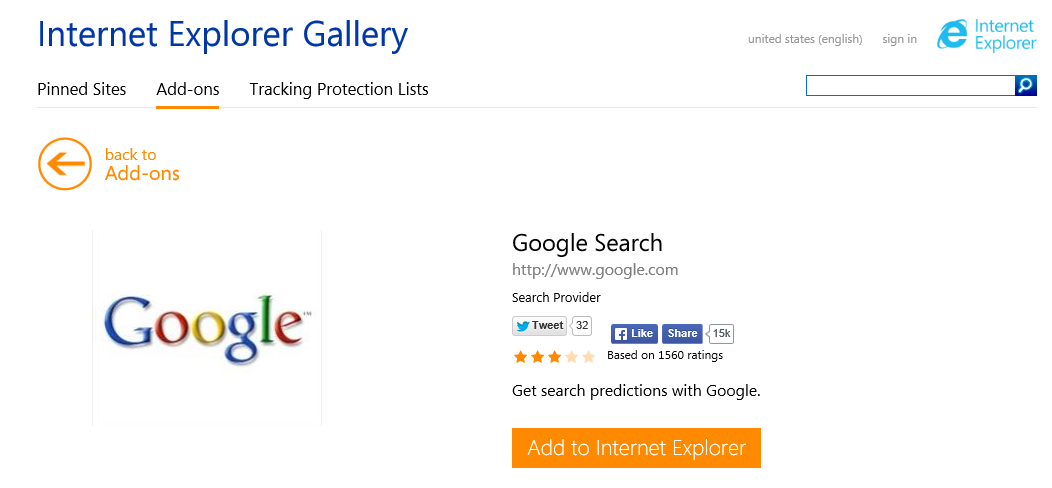The image size is (1052, 488).
Task: Click the third rating star
Action: 554,356
